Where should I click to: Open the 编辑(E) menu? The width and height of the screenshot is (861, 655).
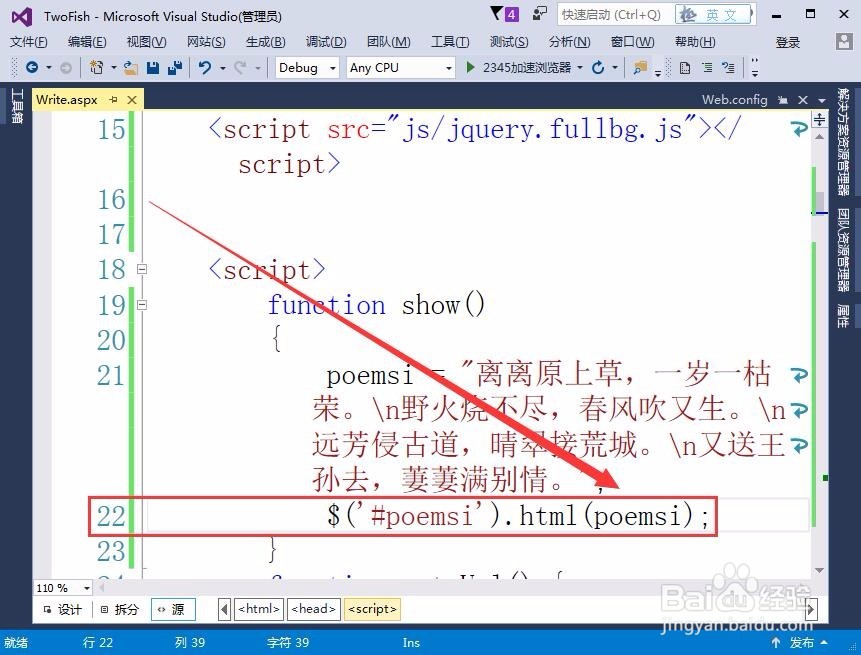[x=87, y=42]
